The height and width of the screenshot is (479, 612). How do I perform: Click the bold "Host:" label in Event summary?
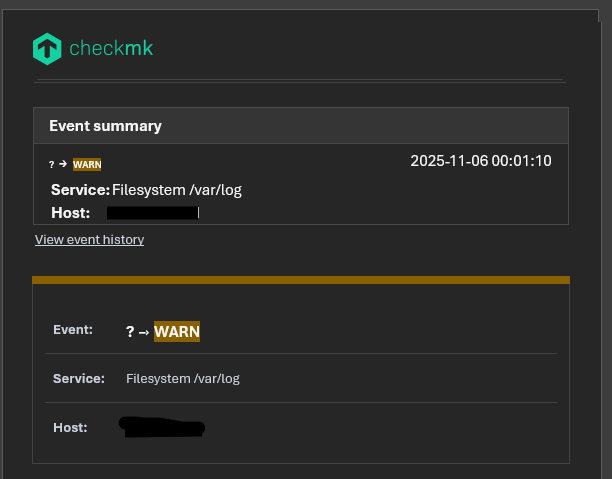tap(70, 213)
